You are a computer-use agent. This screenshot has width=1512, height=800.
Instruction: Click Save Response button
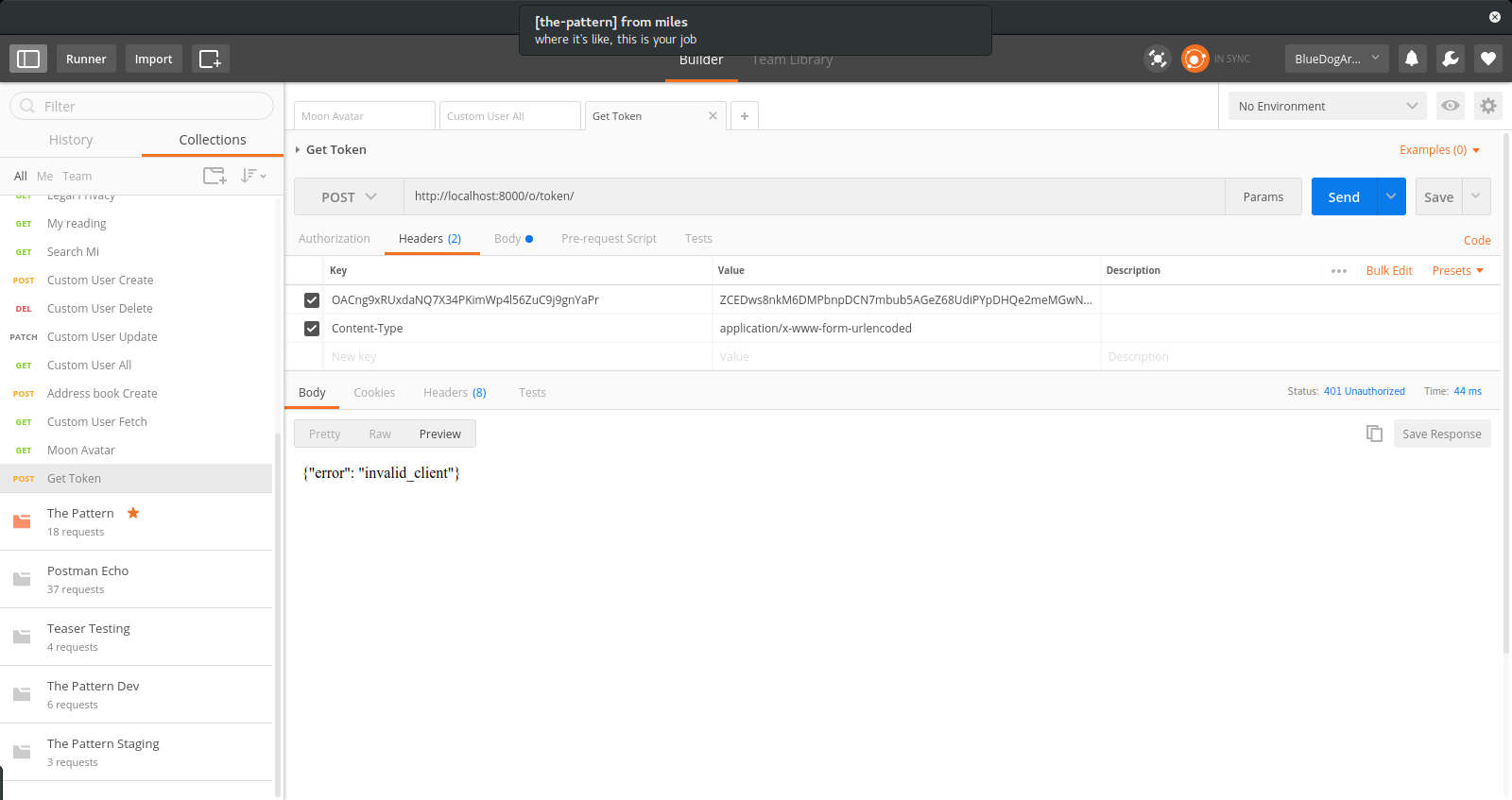coord(1442,434)
